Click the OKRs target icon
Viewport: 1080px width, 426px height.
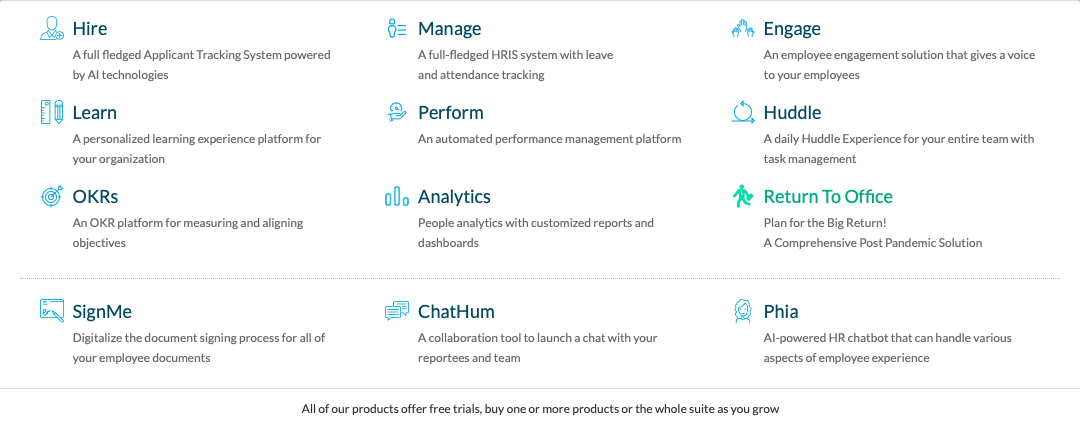coord(52,196)
